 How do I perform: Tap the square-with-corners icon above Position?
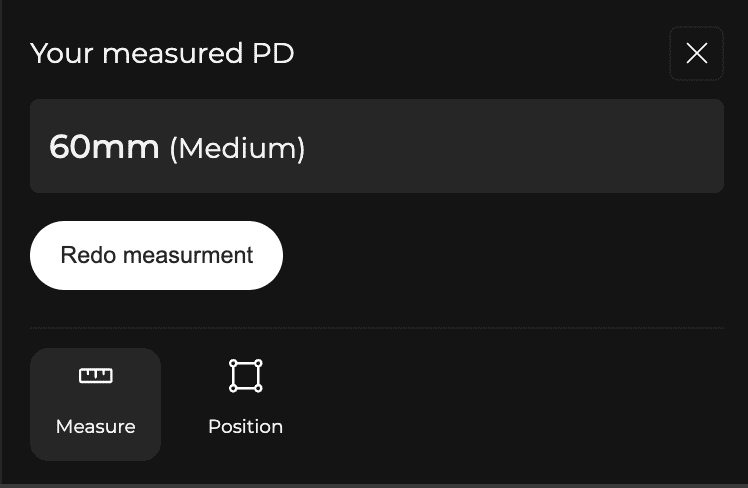pos(245,376)
